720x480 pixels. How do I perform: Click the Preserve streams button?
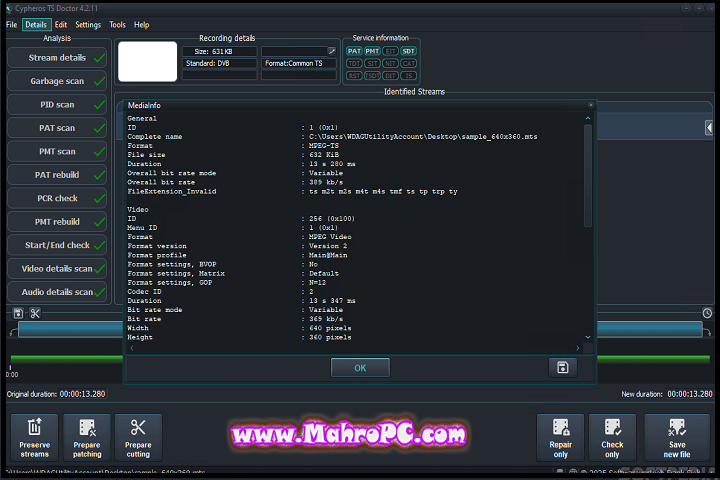pyautogui.click(x=34, y=438)
